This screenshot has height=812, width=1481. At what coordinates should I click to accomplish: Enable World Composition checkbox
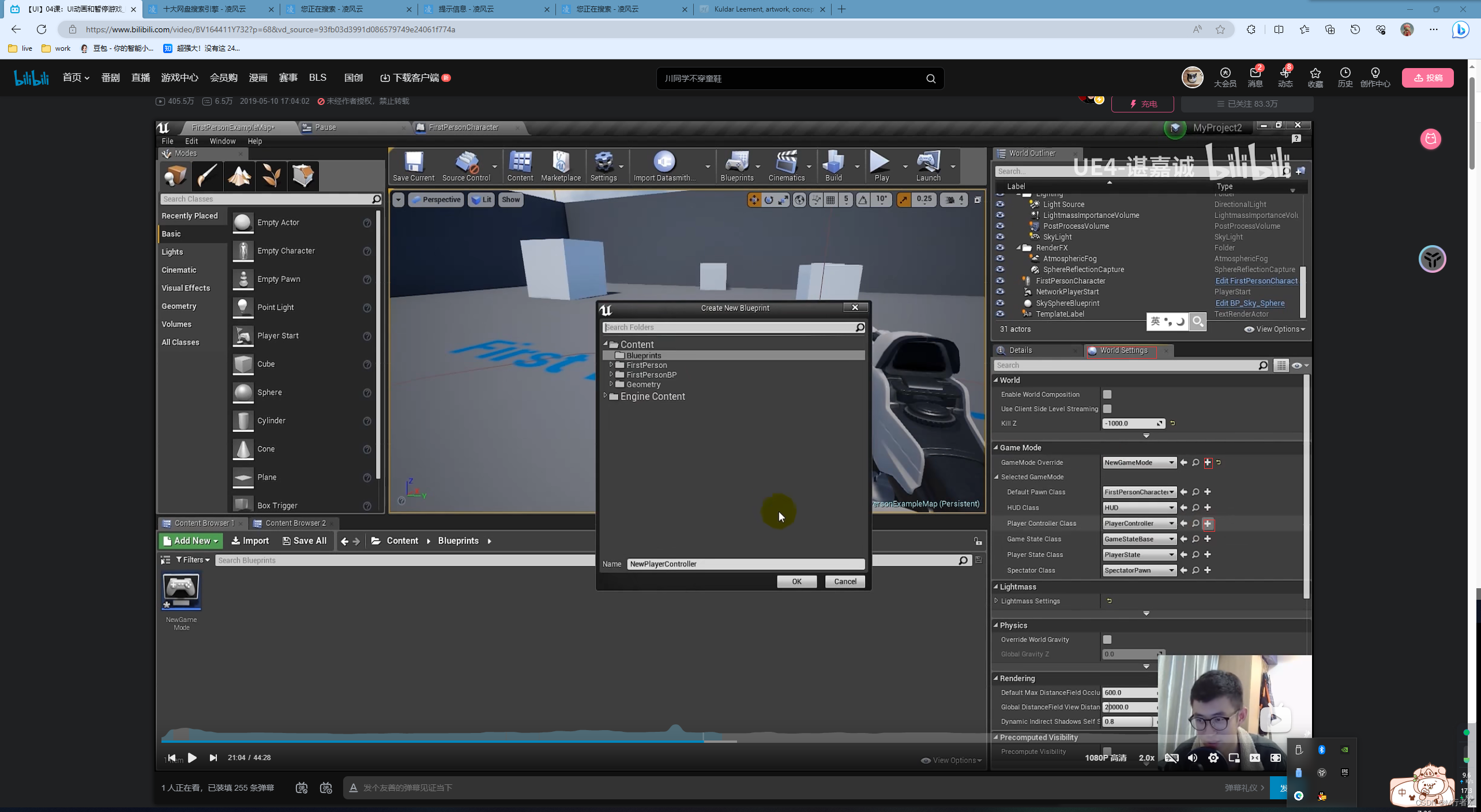1107,394
